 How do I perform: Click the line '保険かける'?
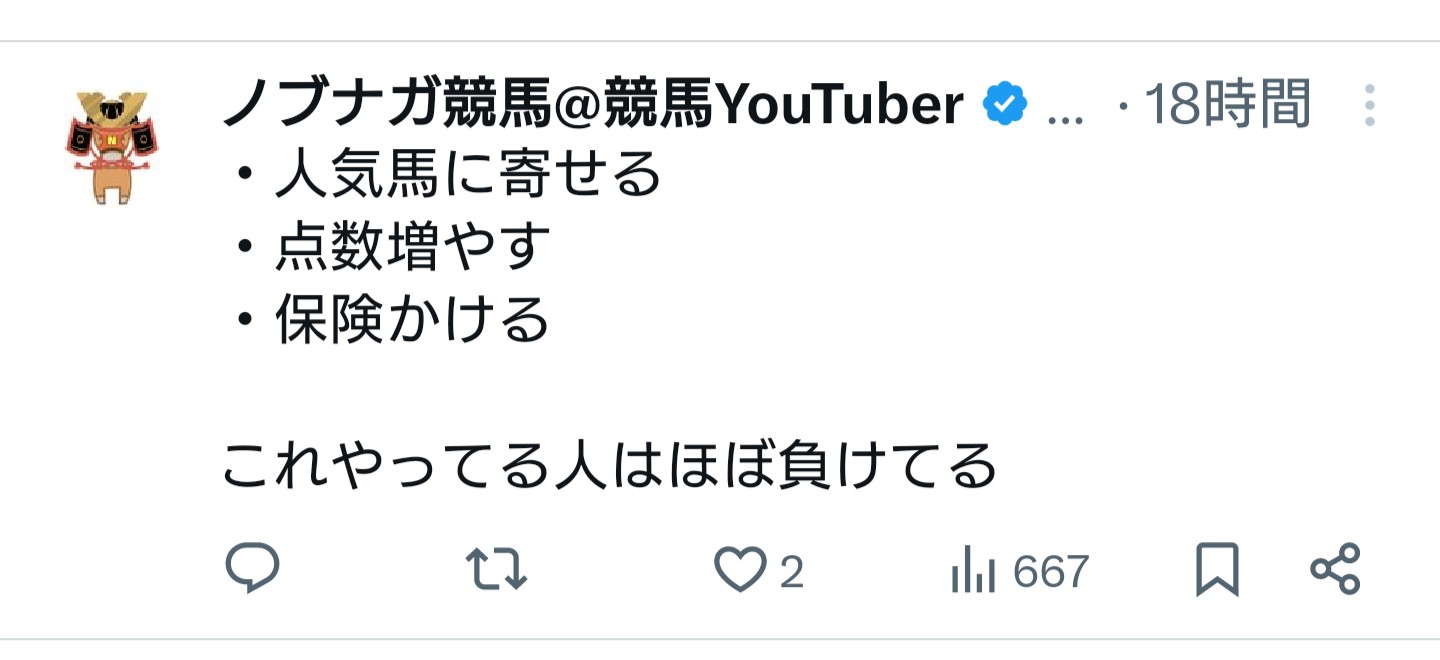[412, 320]
